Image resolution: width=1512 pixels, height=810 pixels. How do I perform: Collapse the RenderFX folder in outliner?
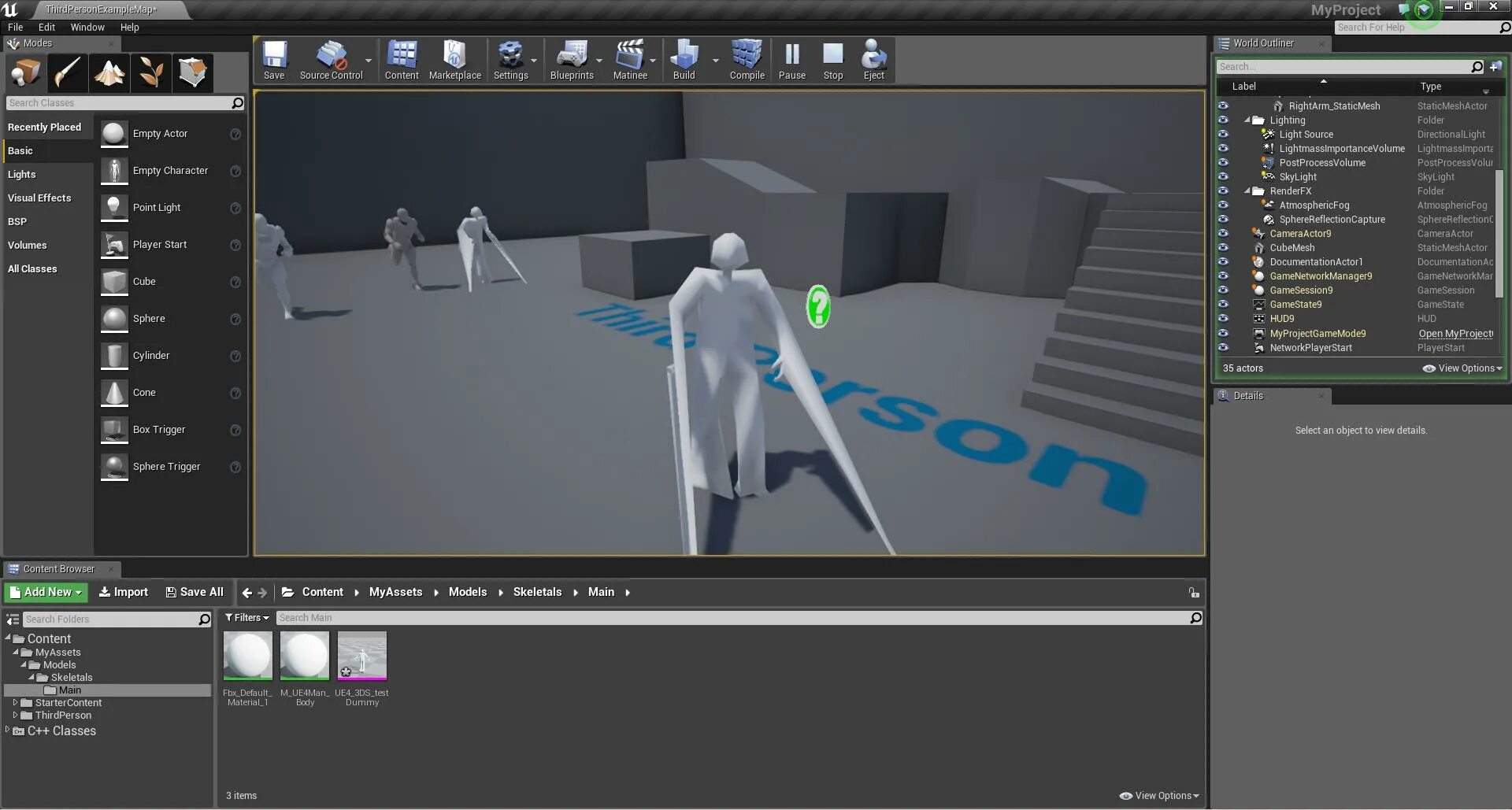pyautogui.click(x=1247, y=191)
